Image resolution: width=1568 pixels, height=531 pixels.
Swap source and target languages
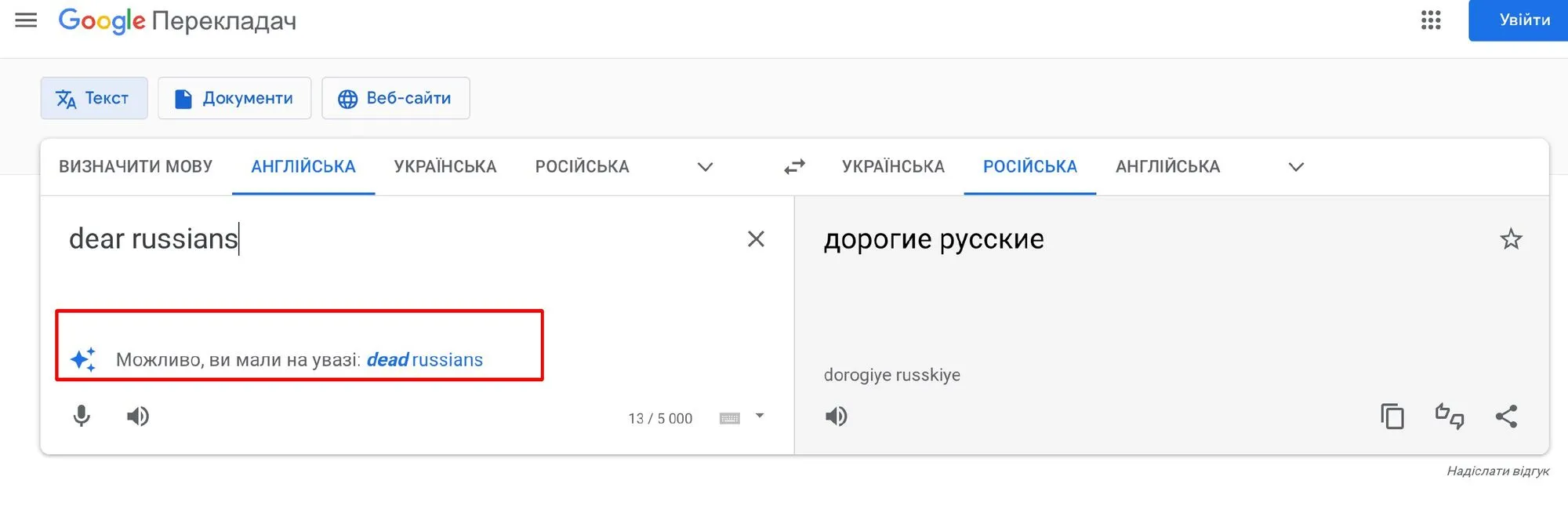[794, 167]
